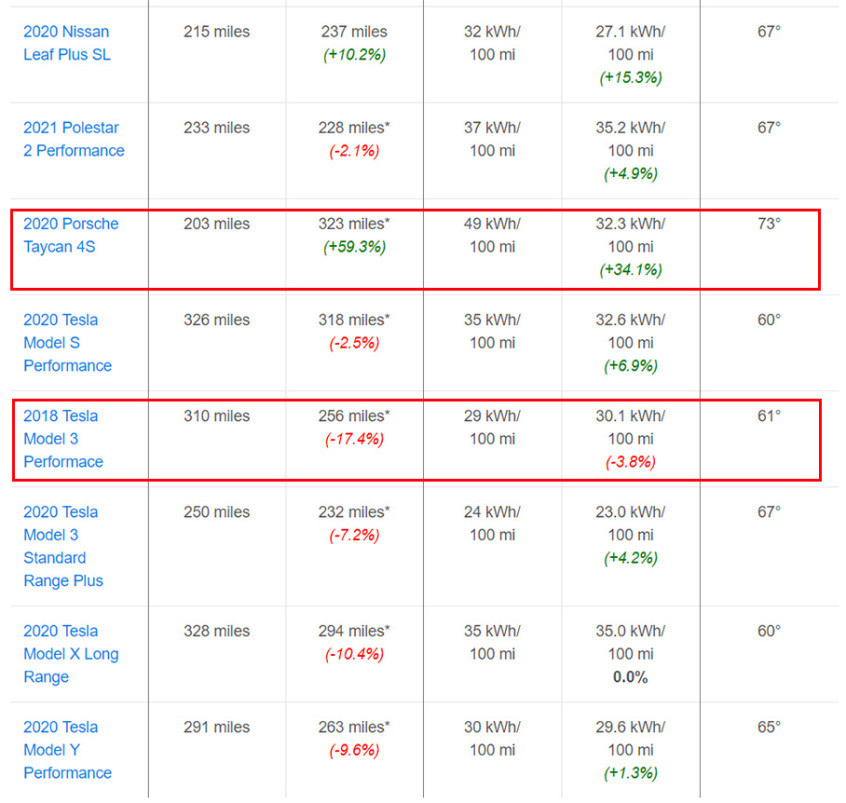Select the '326 miles' cell
846x803 pixels.
coord(216,320)
